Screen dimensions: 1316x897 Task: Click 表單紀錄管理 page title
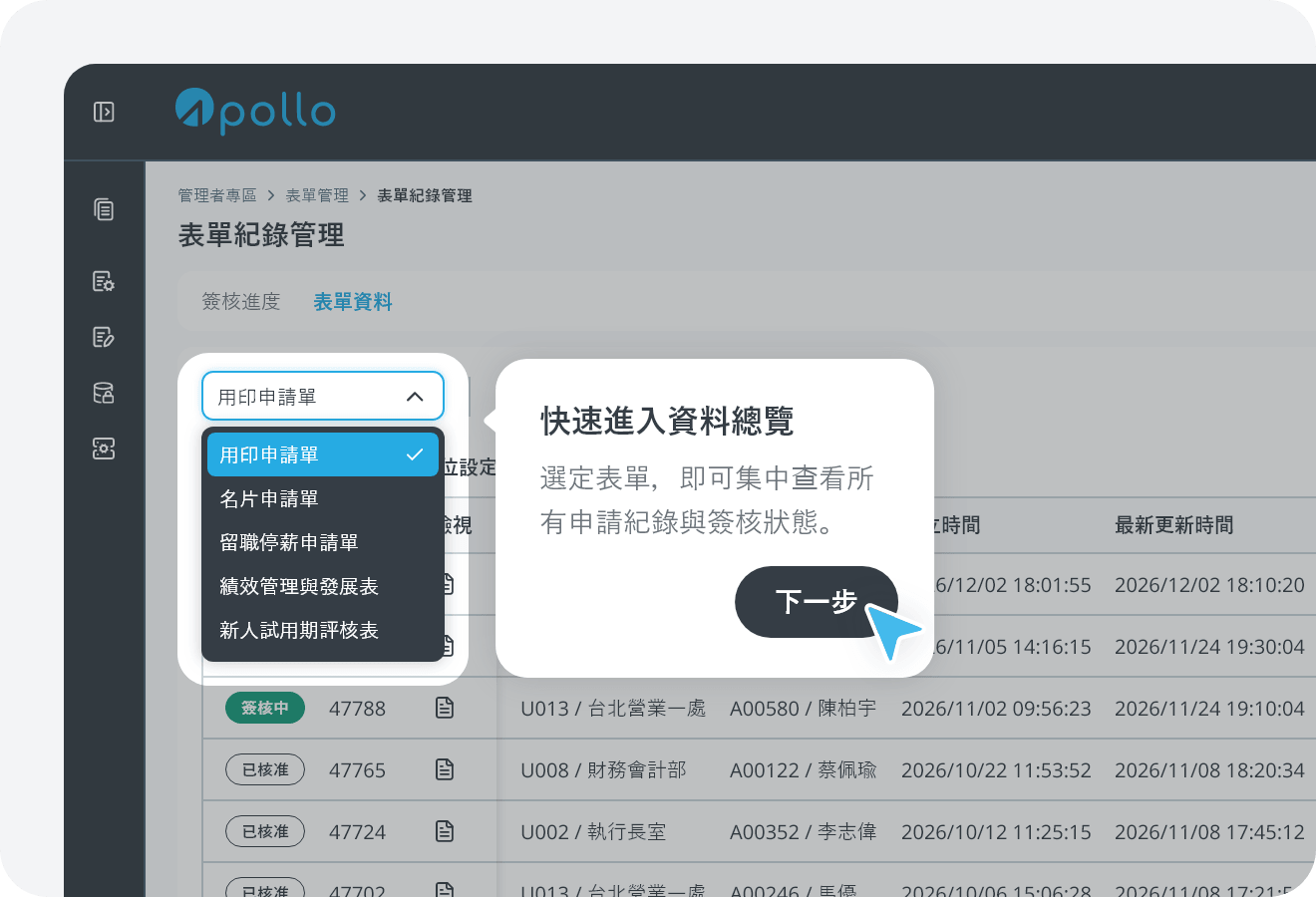click(261, 235)
